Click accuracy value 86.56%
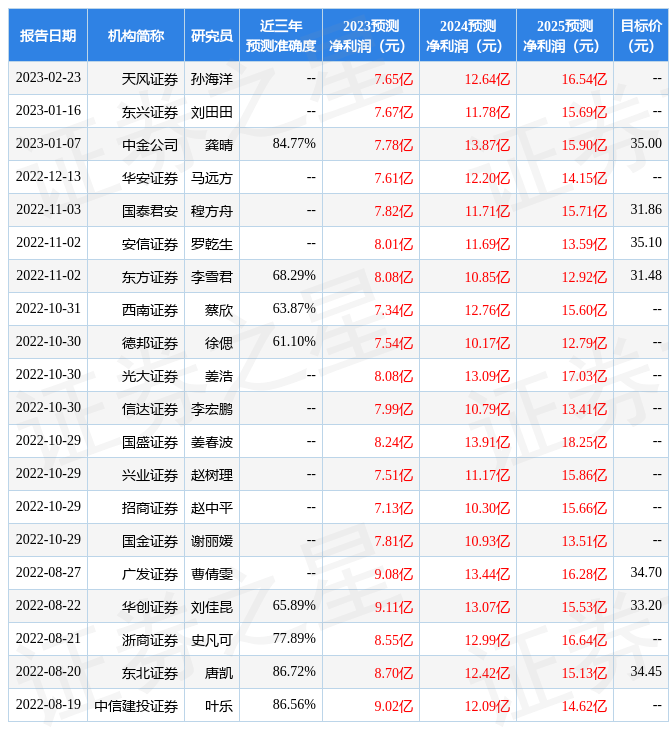 tap(294, 704)
